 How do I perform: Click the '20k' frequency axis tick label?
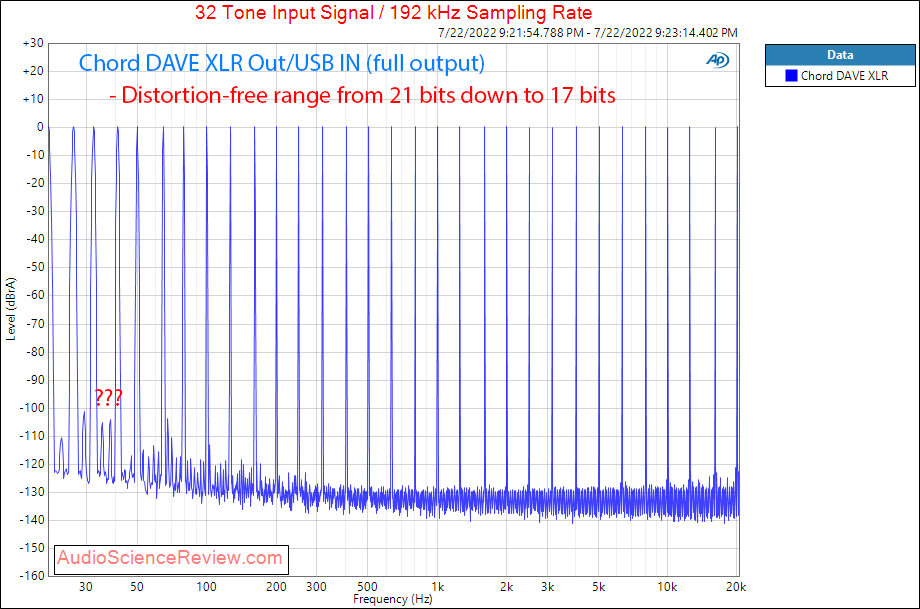pos(736,587)
